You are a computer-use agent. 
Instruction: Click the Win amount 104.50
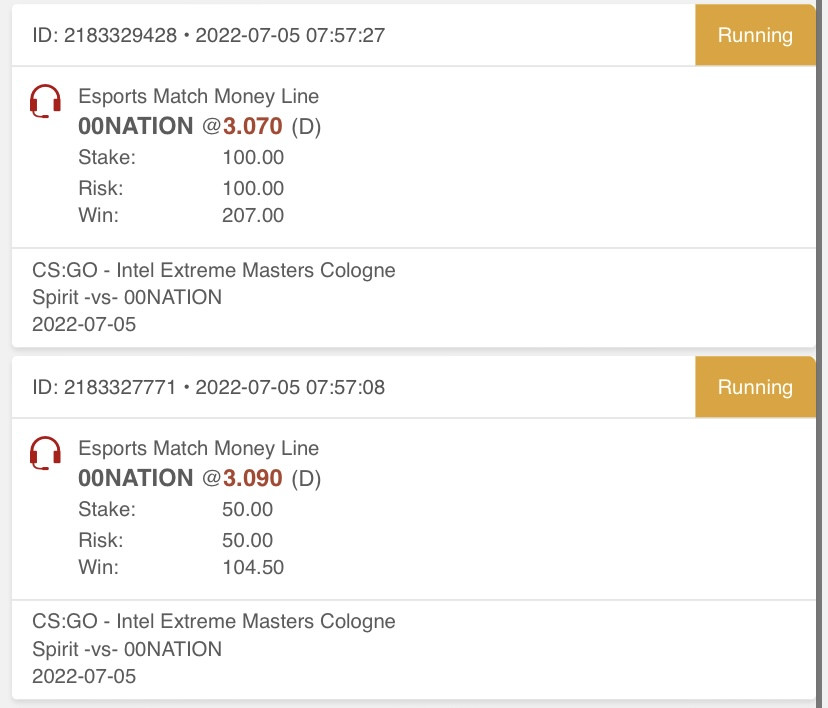point(253,568)
